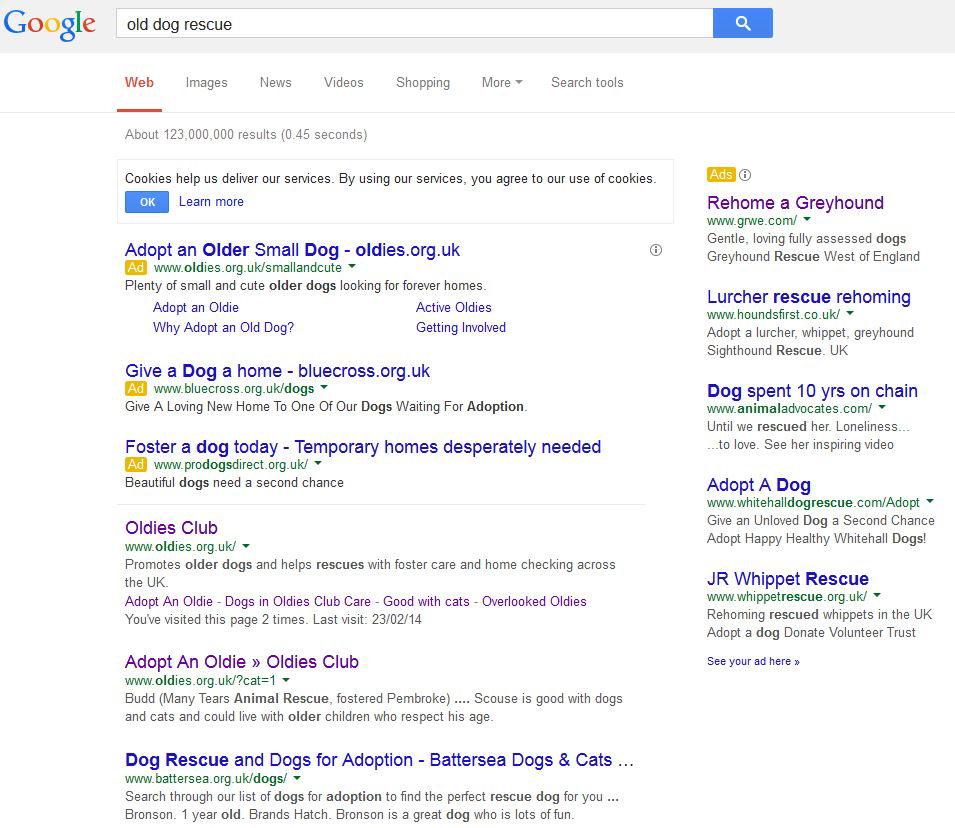The width and height of the screenshot is (955, 828).
Task: Click Adopt An Oldie sublink under Oldies Club
Action: click(169, 601)
